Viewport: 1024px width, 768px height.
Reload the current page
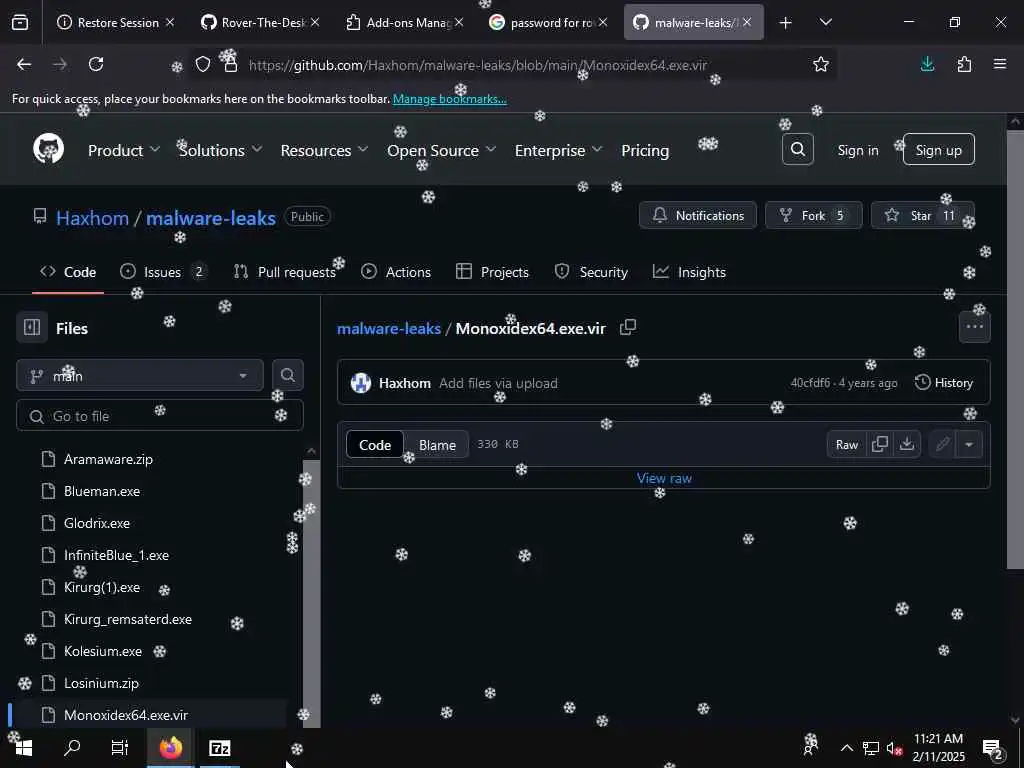[x=96, y=64]
